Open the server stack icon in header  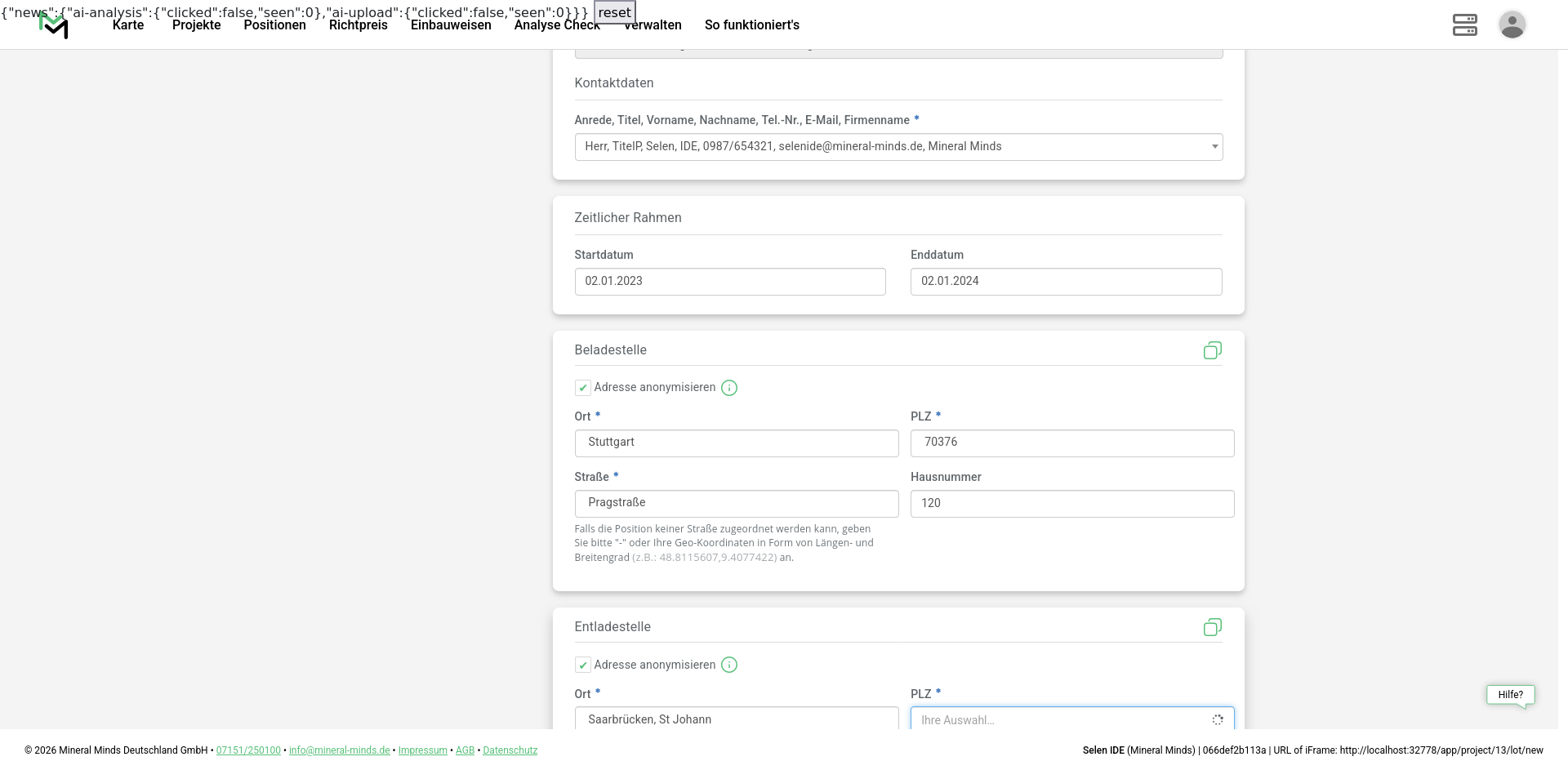point(1464,24)
